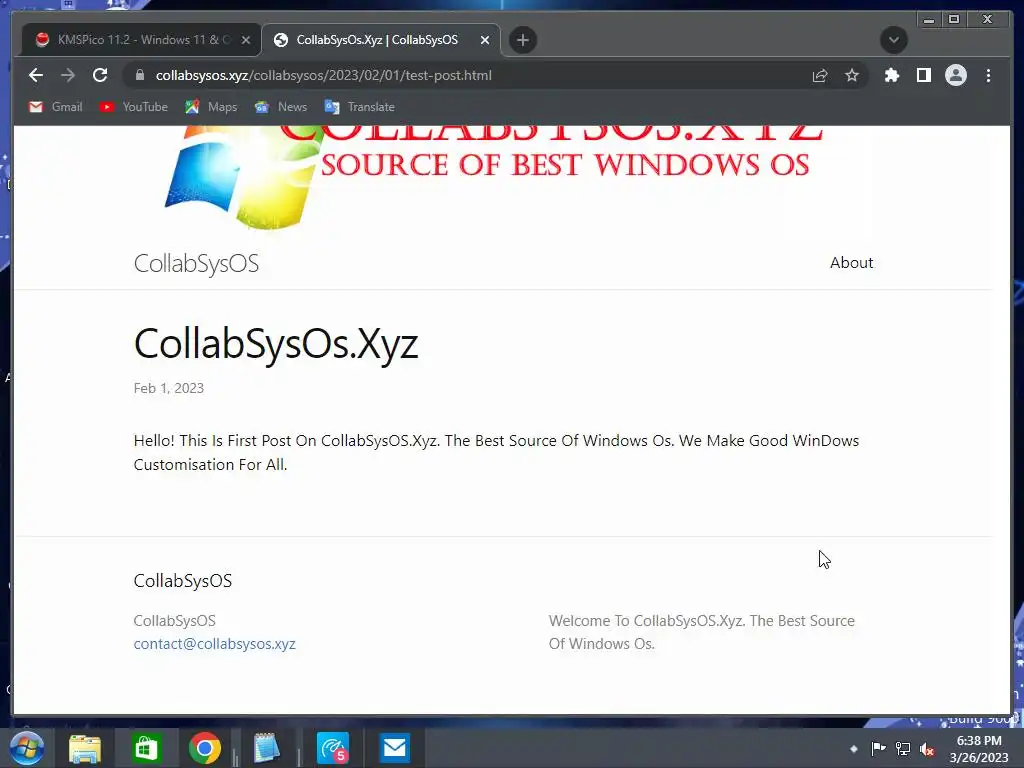
Task: Minimize the Chrome window
Action: 929,20
